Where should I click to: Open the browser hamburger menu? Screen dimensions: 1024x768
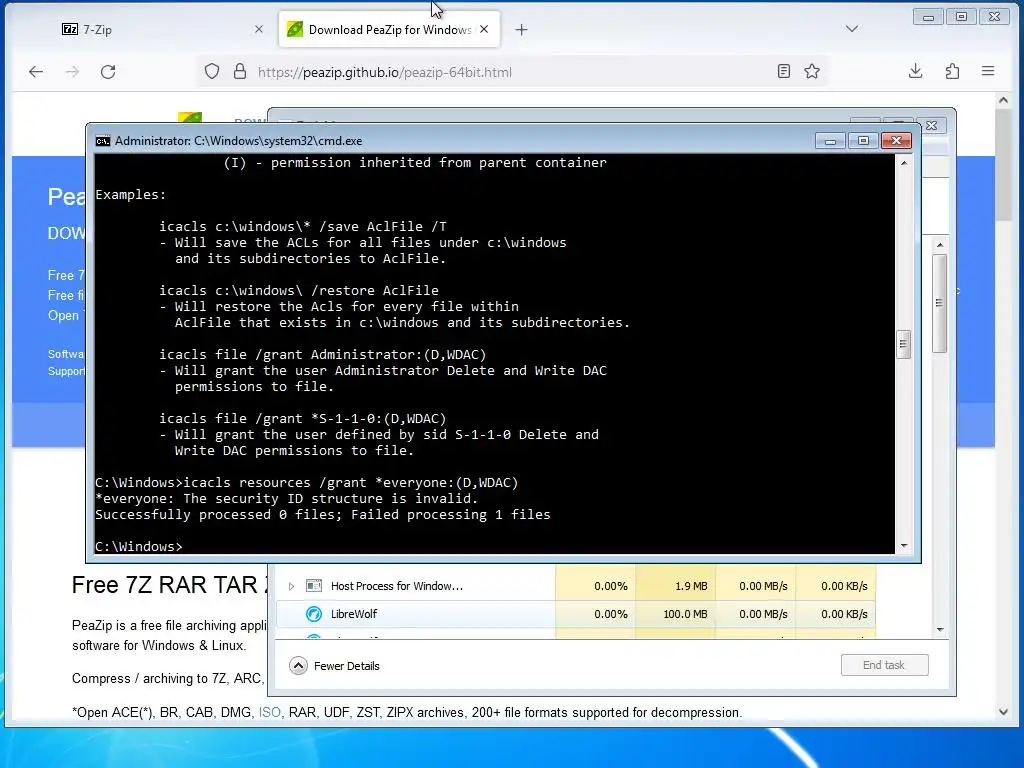click(988, 71)
